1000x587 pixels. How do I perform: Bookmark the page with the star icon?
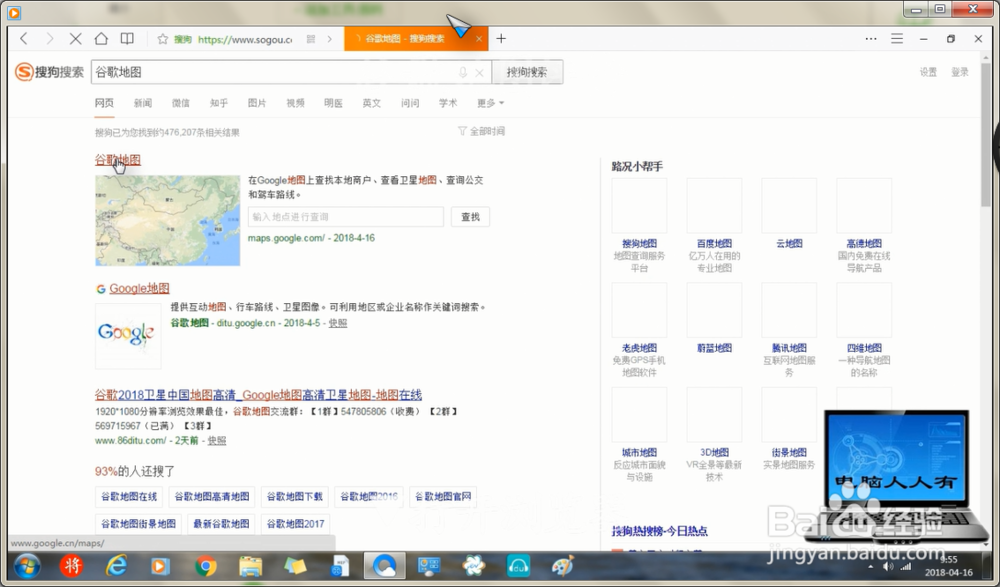click(x=163, y=39)
